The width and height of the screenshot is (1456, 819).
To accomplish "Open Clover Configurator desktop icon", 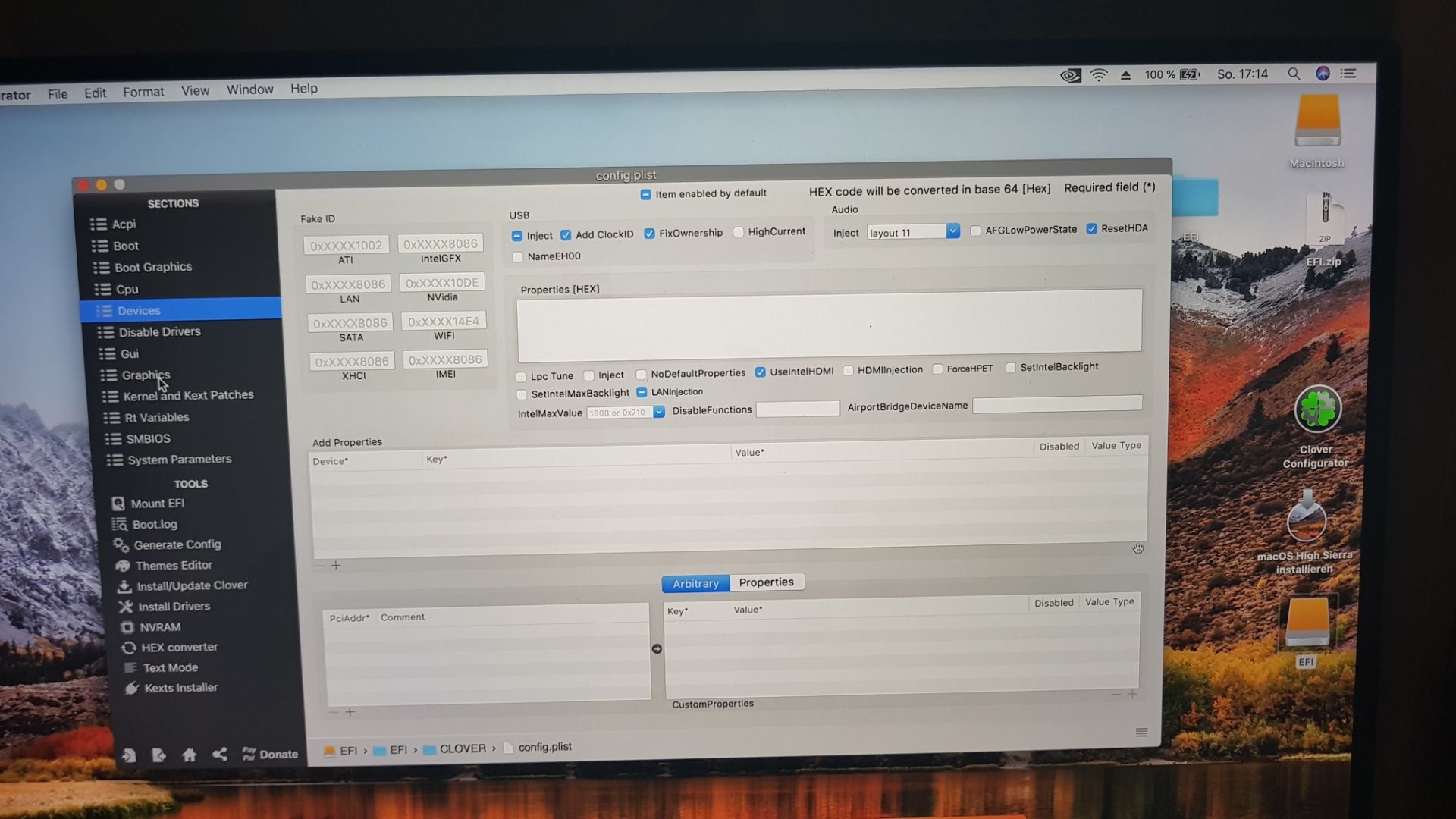I will (1317, 410).
